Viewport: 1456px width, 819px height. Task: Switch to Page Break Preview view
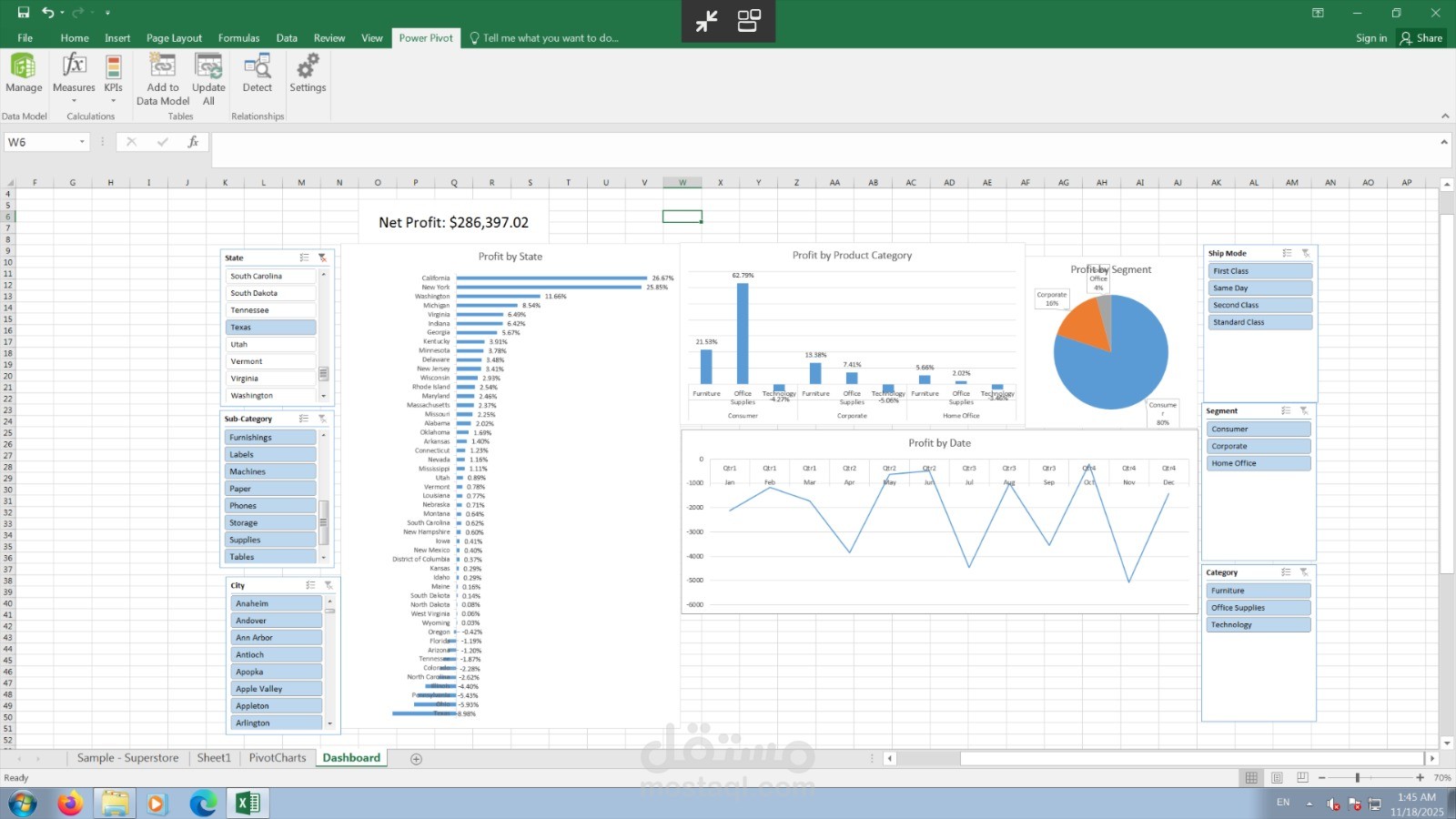tap(1302, 778)
